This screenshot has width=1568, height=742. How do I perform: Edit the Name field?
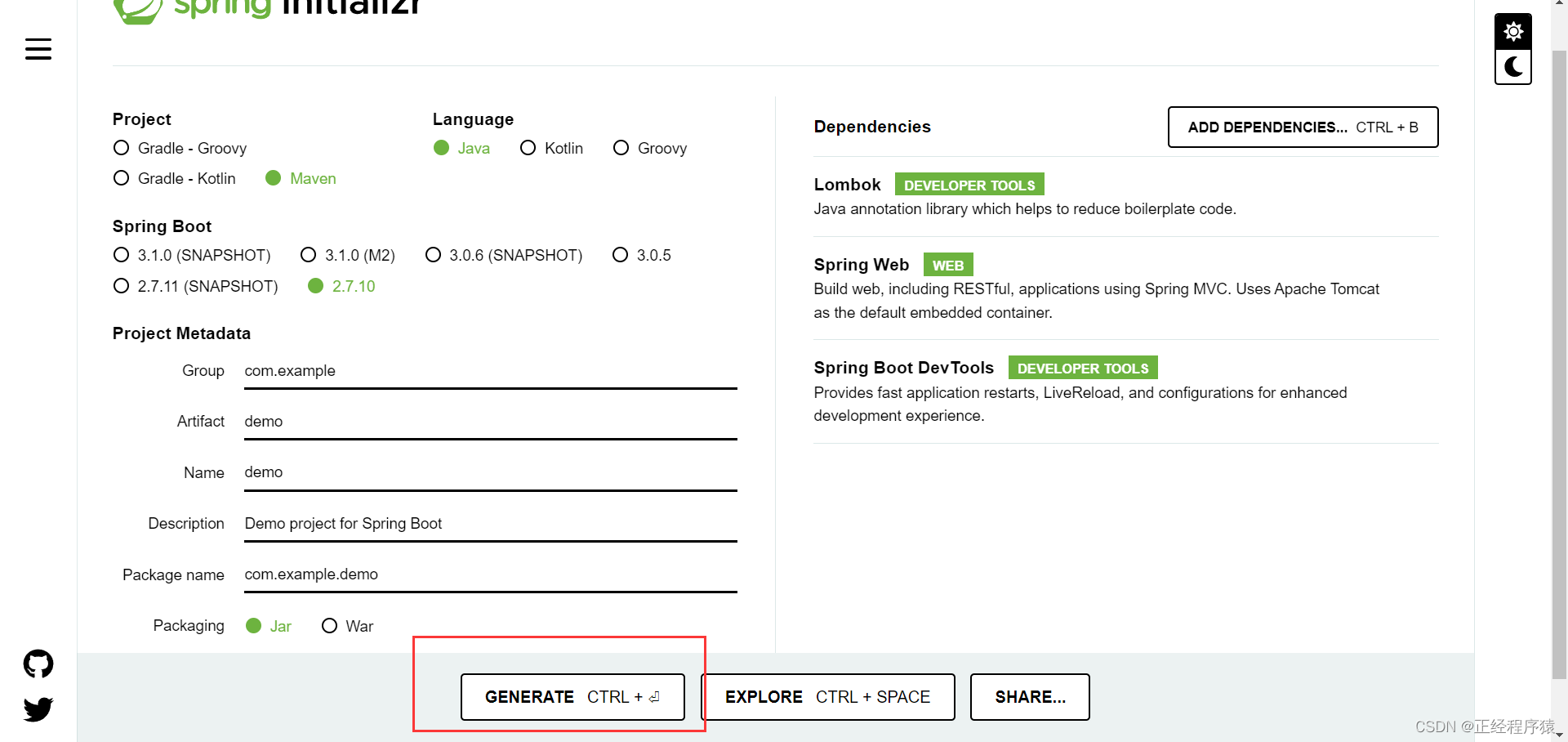(x=490, y=472)
